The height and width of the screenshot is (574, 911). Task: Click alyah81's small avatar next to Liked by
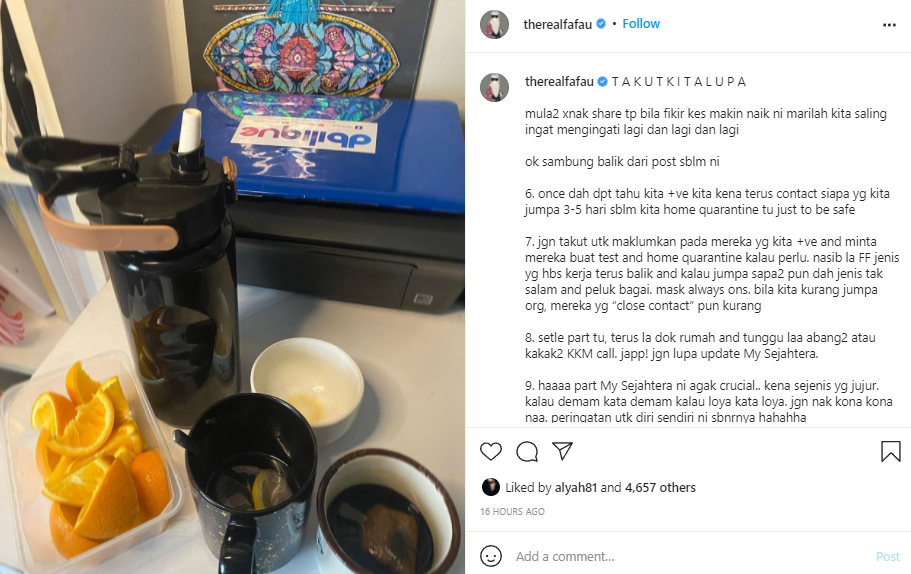pos(491,487)
